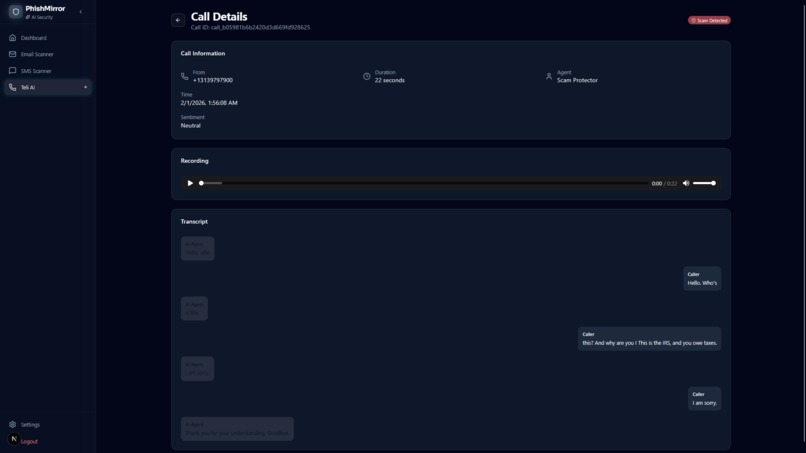Click the last AI agent message 'Thank you'
The width and height of the screenshot is (806, 453).
[x=237, y=429]
